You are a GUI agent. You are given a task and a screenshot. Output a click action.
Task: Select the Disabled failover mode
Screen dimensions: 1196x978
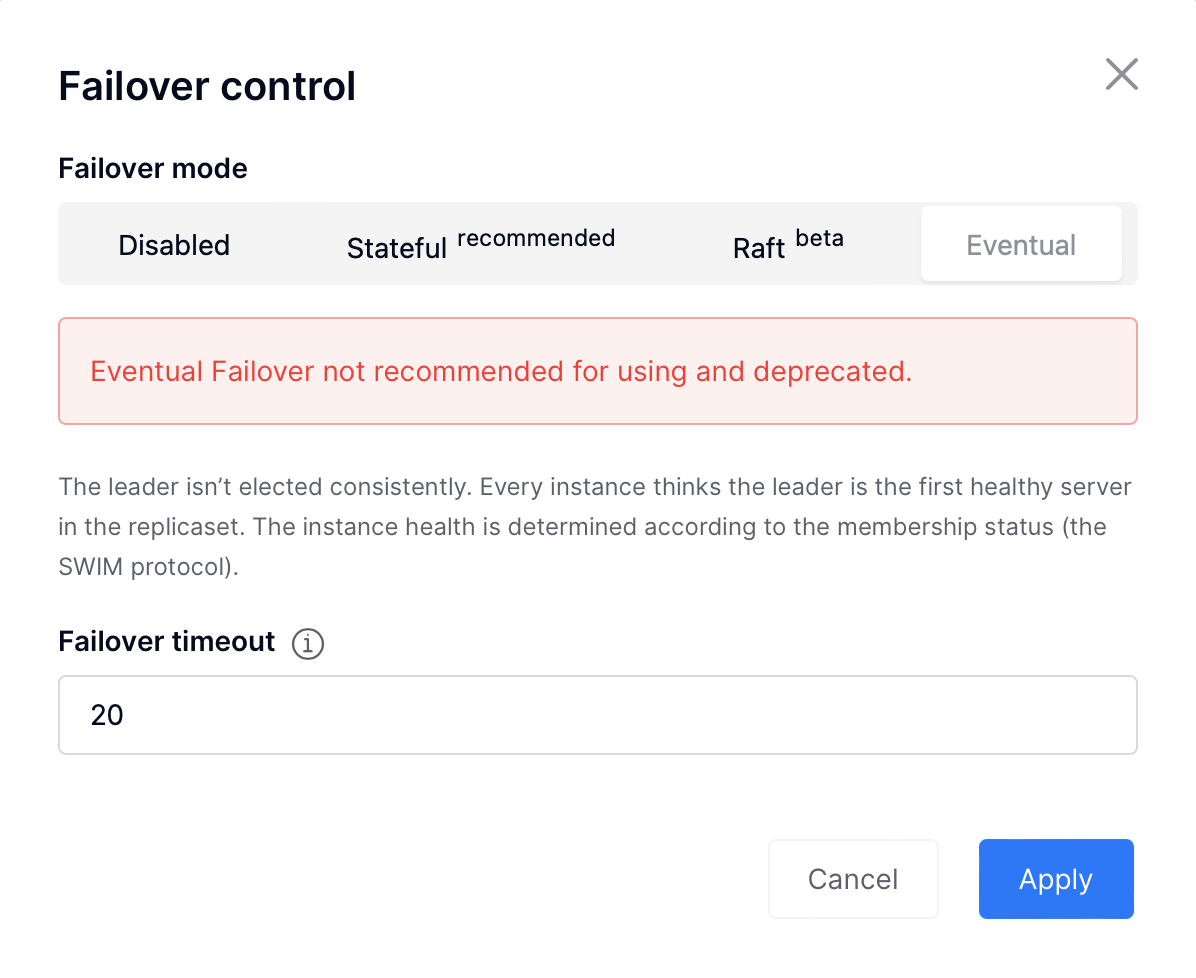click(174, 245)
